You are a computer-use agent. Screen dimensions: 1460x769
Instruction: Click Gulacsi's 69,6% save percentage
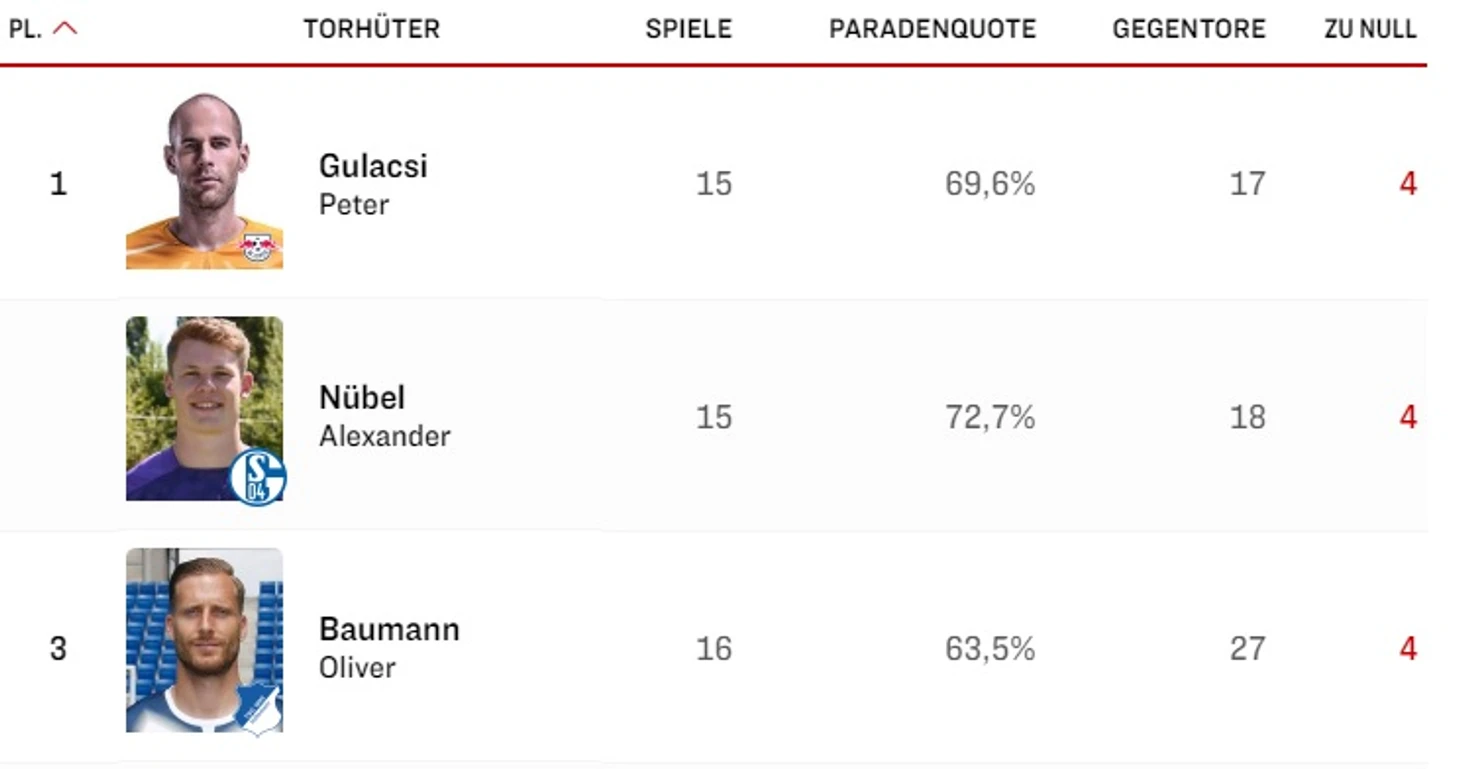pyautogui.click(x=990, y=184)
